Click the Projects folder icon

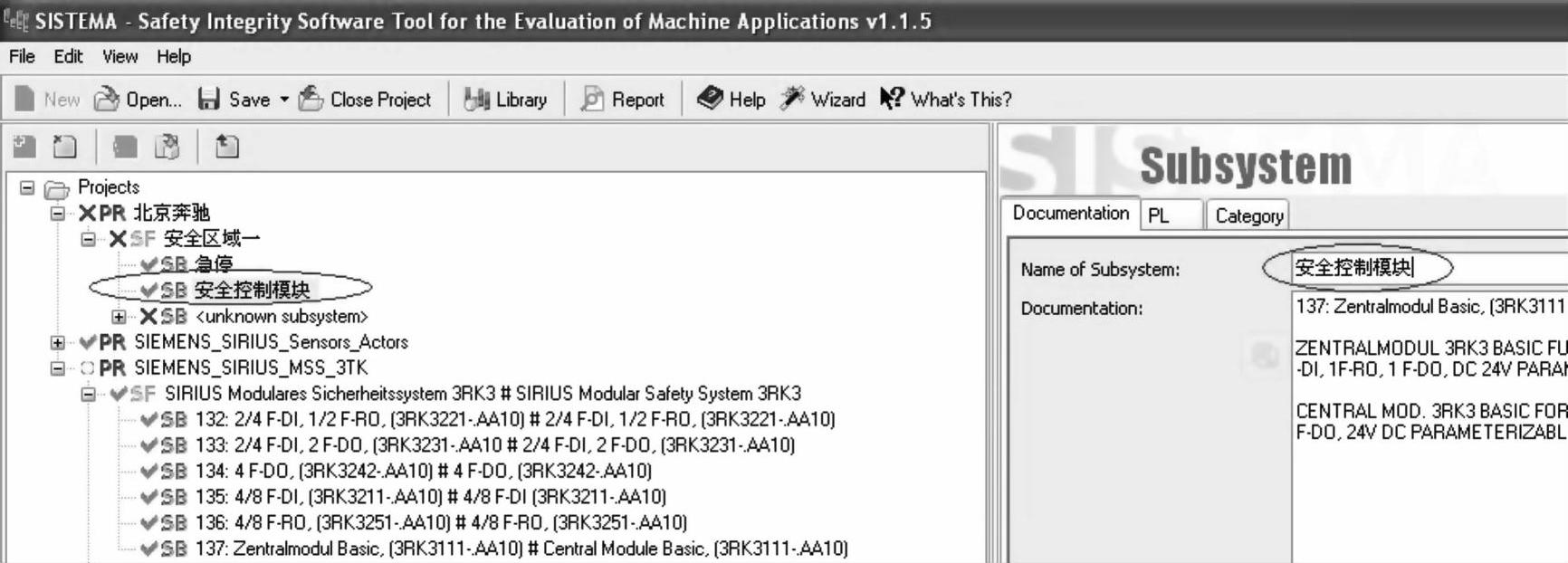57,189
